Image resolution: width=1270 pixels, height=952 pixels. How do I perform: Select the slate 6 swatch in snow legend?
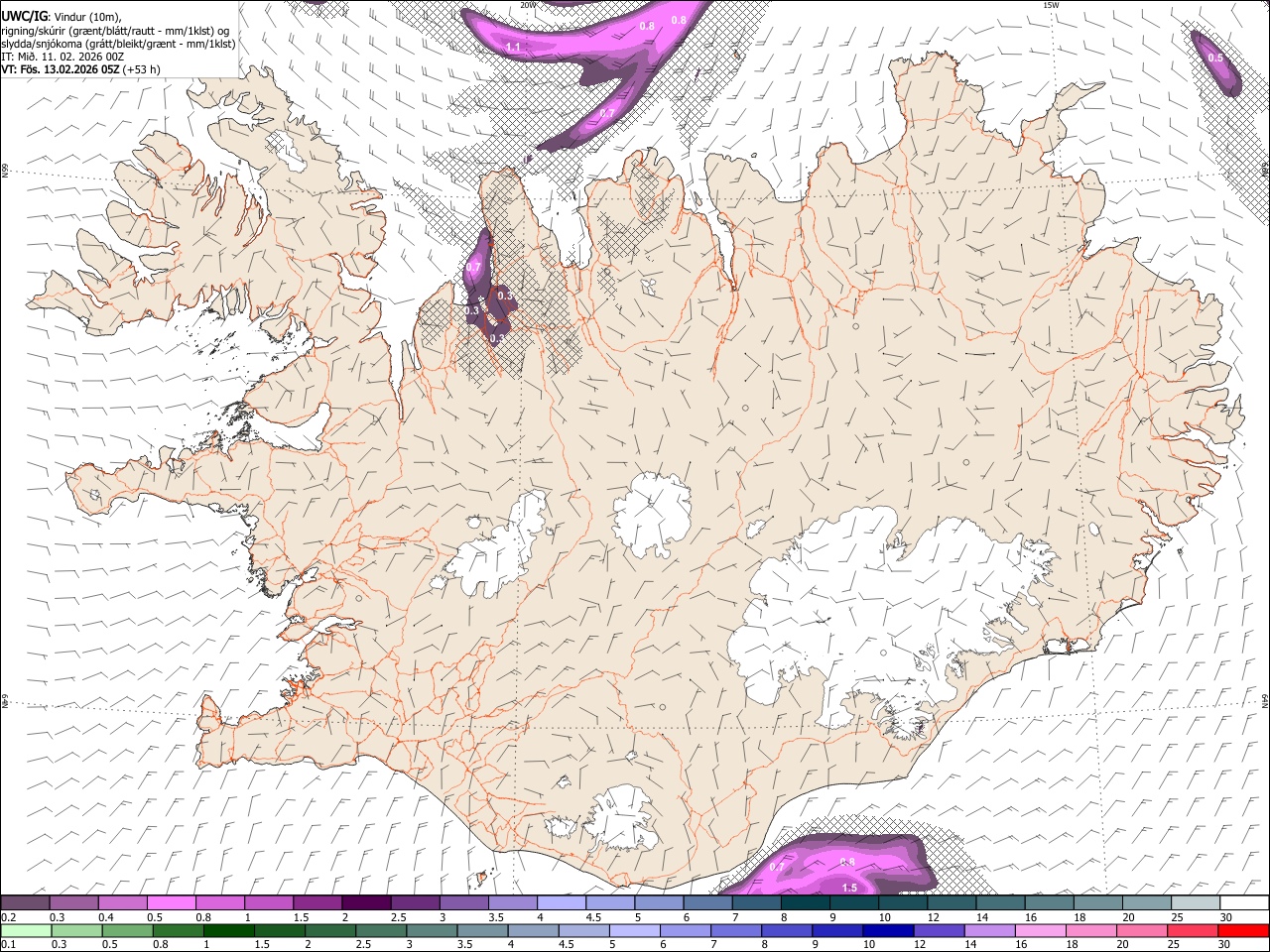pyautogui.click(x=708, y=903)
